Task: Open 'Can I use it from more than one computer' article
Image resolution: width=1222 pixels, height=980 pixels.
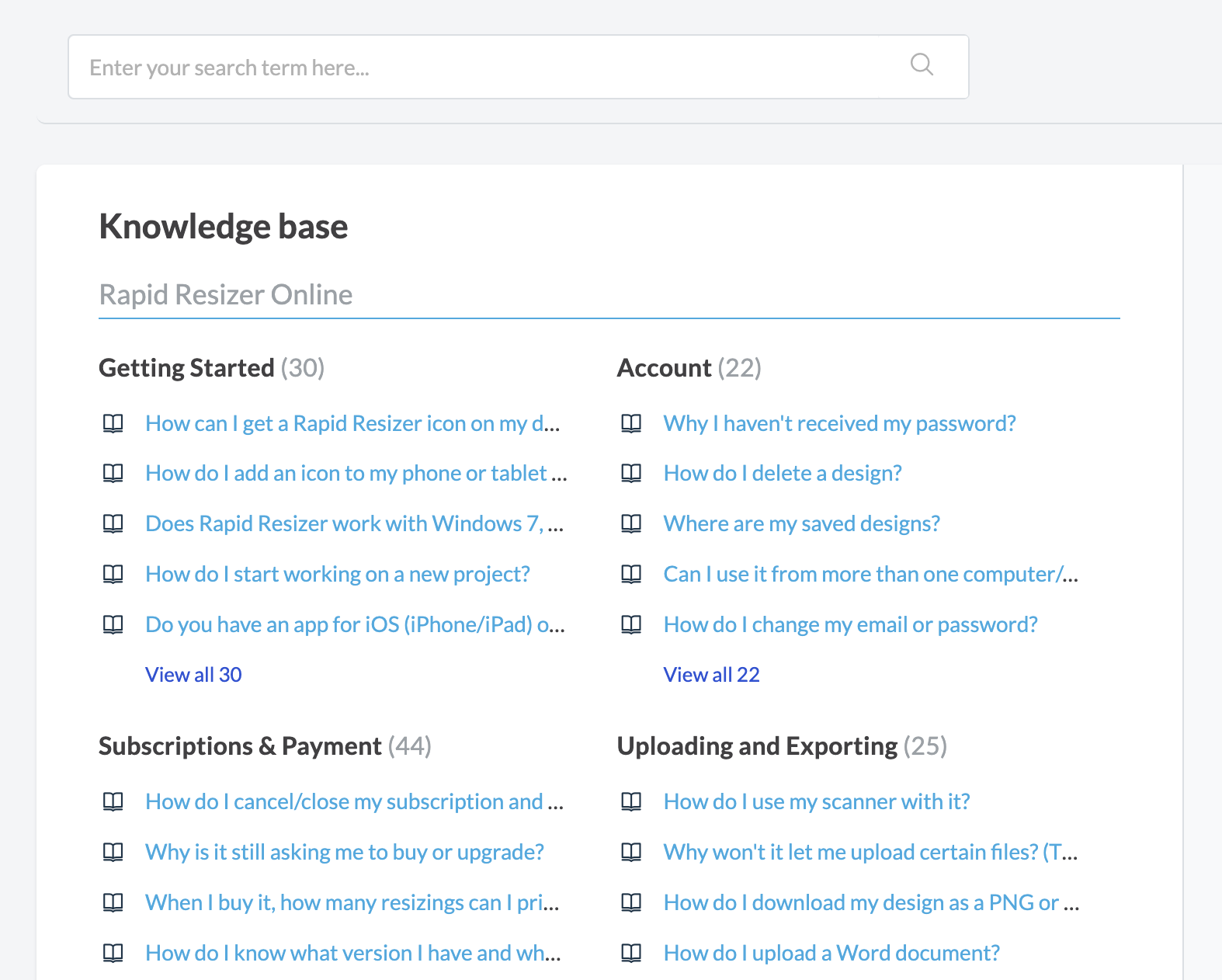Action: pyautogui.click(x=871, y=574)
